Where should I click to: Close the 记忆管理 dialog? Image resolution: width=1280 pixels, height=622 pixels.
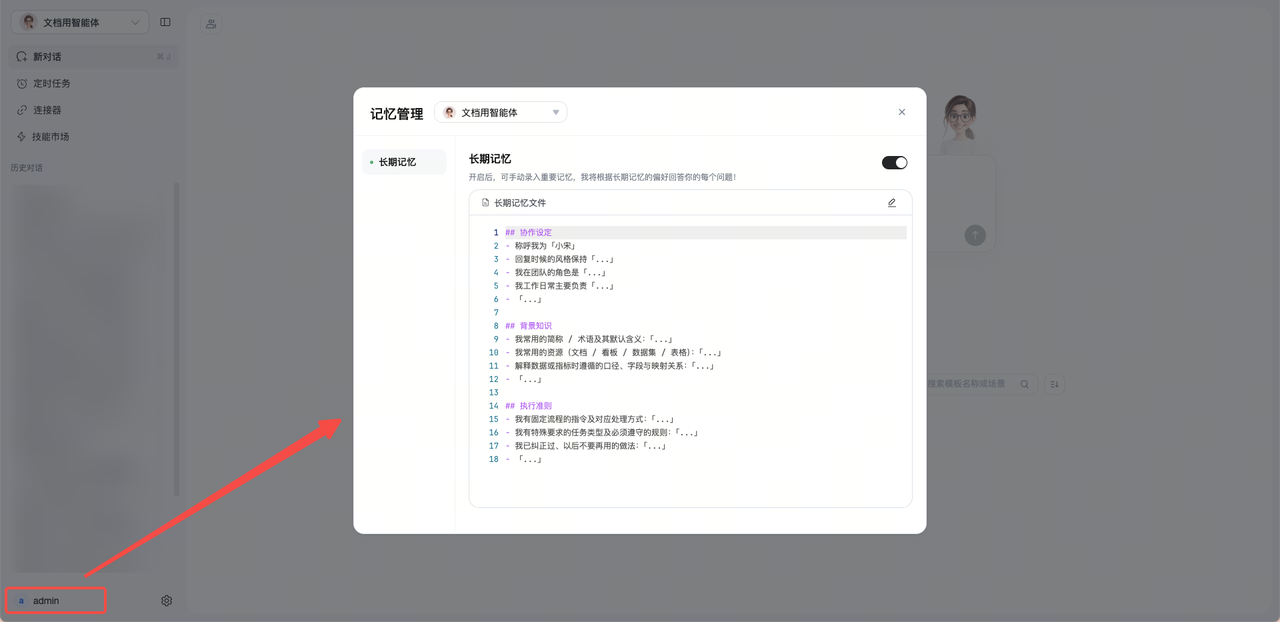902,112
